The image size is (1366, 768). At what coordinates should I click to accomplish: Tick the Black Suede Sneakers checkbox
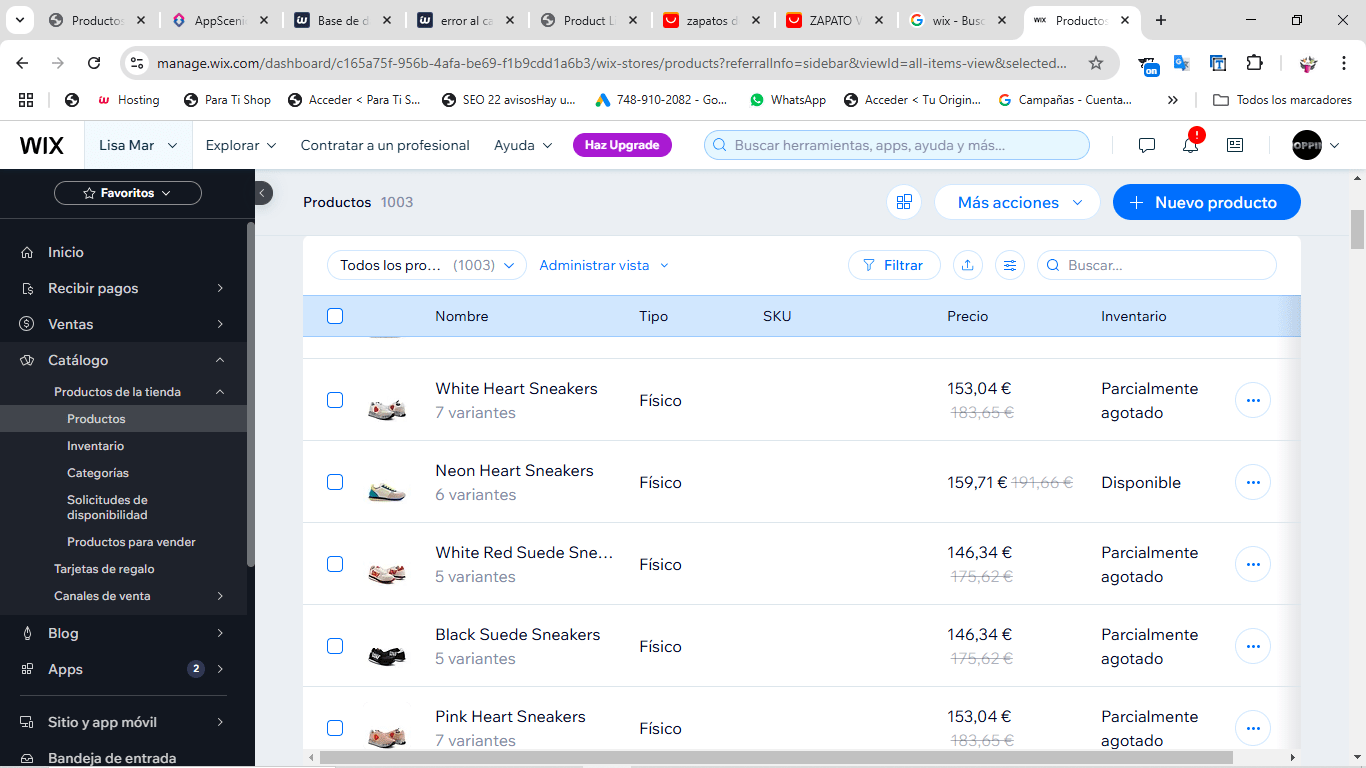tap(335, 646)
